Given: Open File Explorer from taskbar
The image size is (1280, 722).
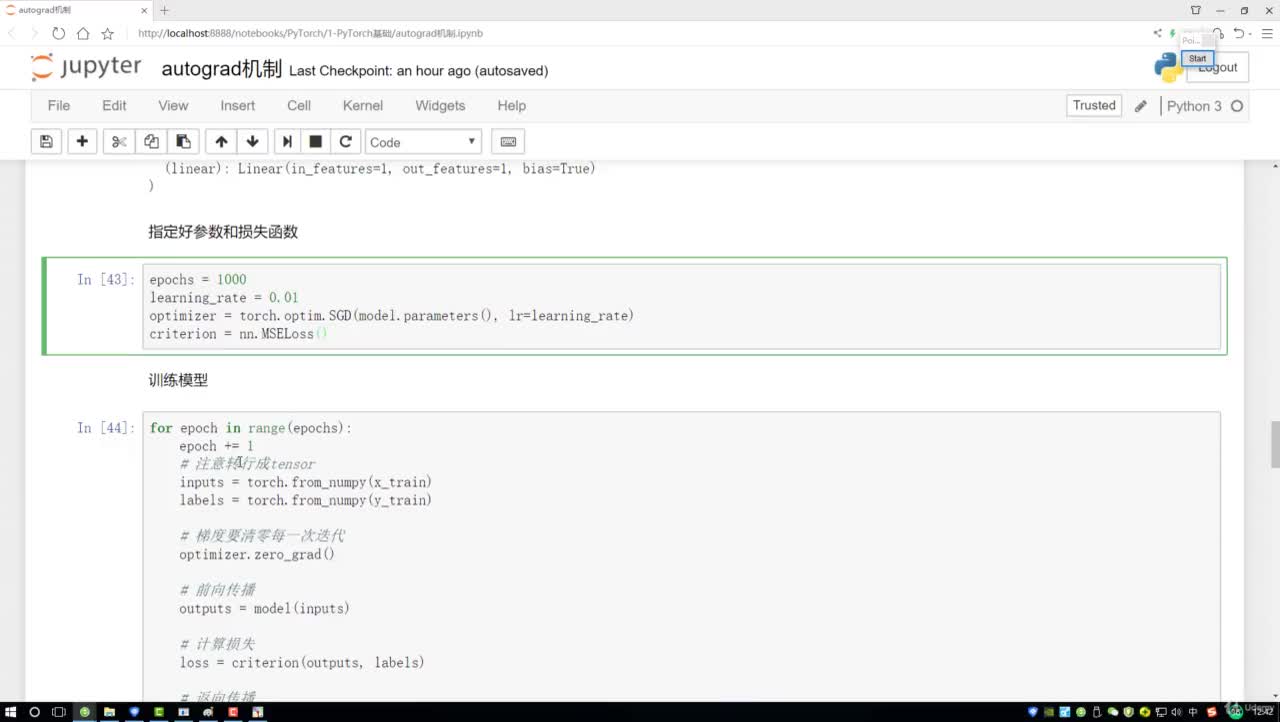Looking at the screenshot, I should tap(110, 712).
